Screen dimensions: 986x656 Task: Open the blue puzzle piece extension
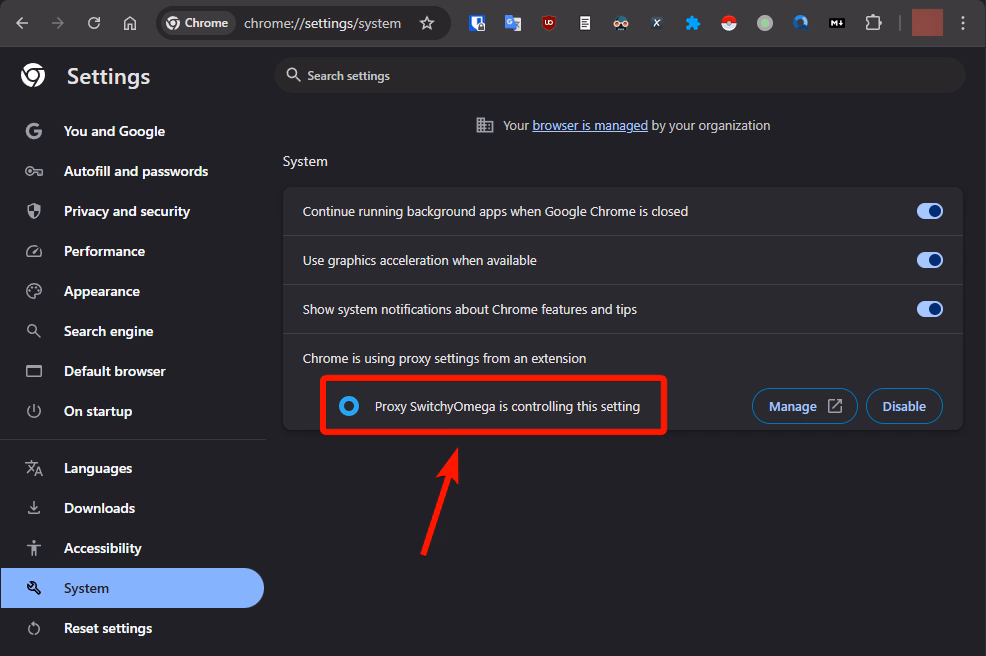693,23
